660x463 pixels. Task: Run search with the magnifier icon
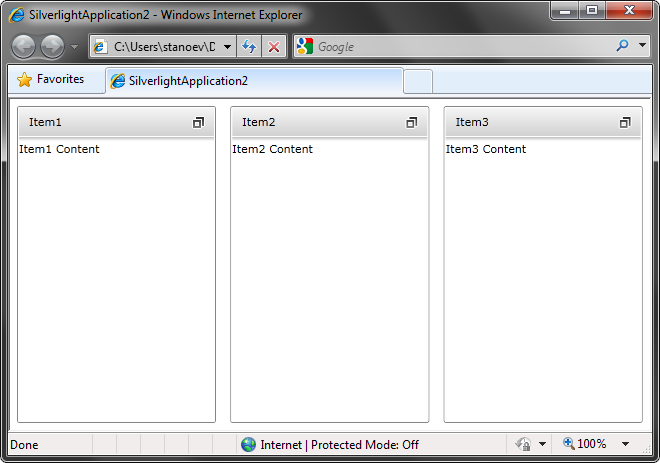tap(622, 45)
